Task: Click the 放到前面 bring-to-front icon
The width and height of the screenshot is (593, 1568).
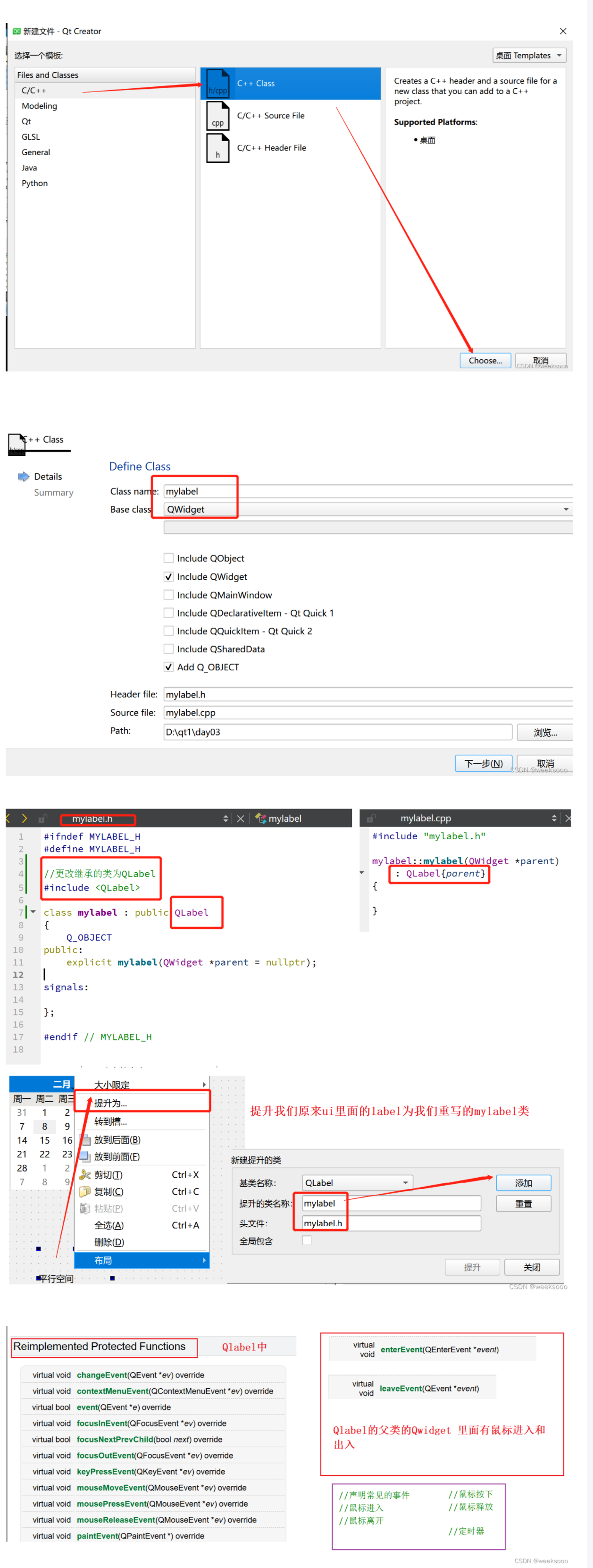Action: 84,1156
